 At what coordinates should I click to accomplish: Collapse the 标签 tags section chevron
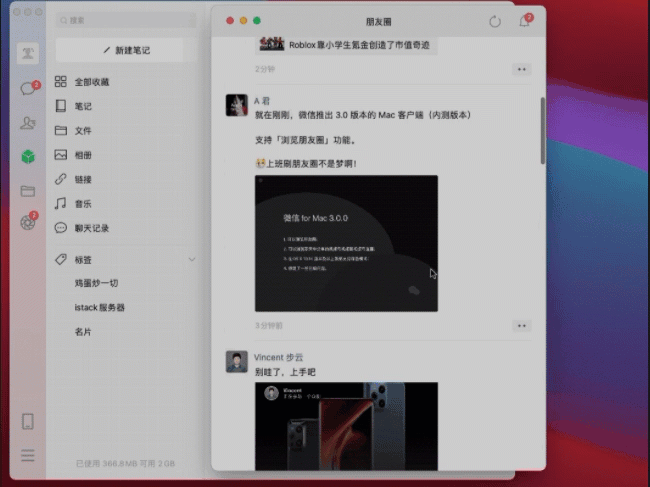click(x=192, y=259)
